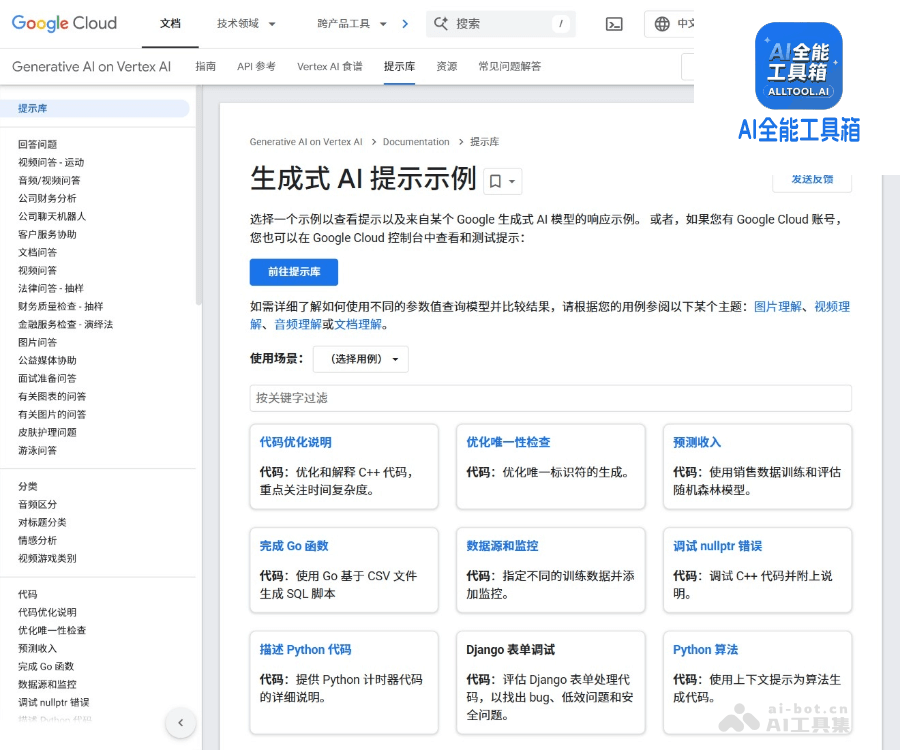Select 公司财务分析 in sidebar
900x750 pixels.
(47, 199)
